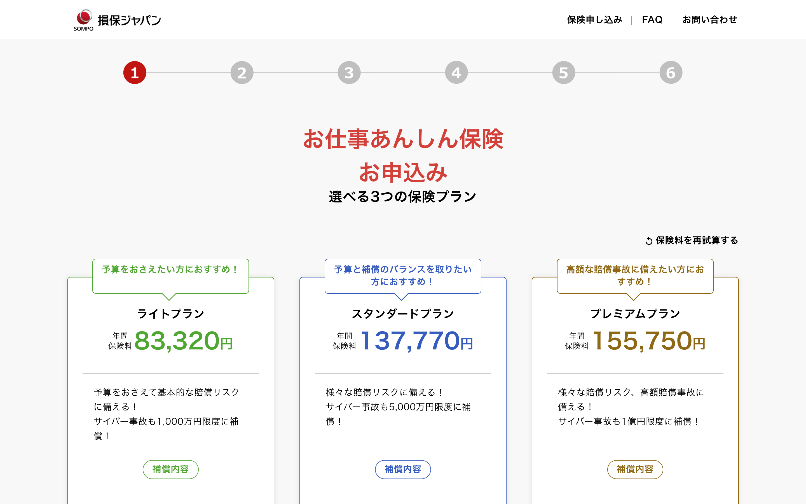
Task: Click the Sompo Japan logo
Action: pos(116,20)
